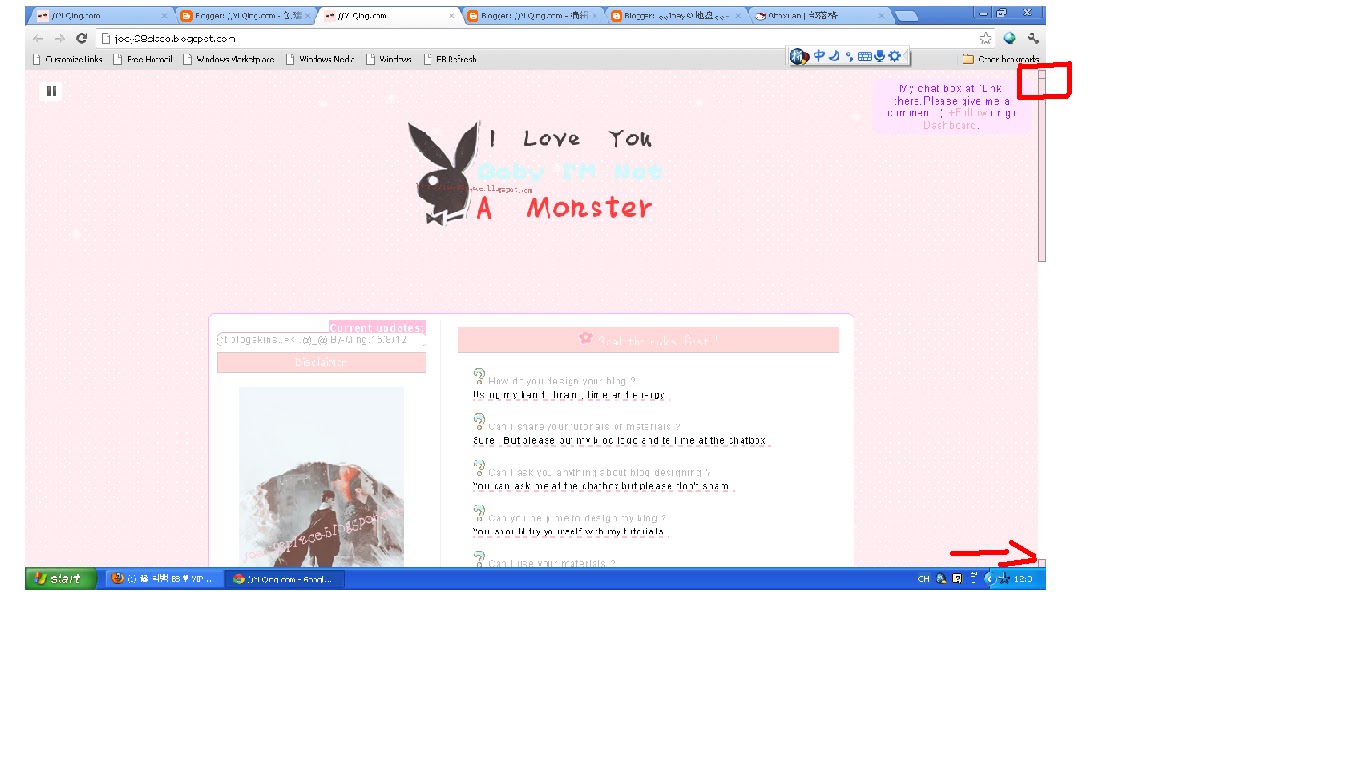
Task: Click the Disclaimer heading in sidebar
Action: pyautogui.click(x=321, y=362)
